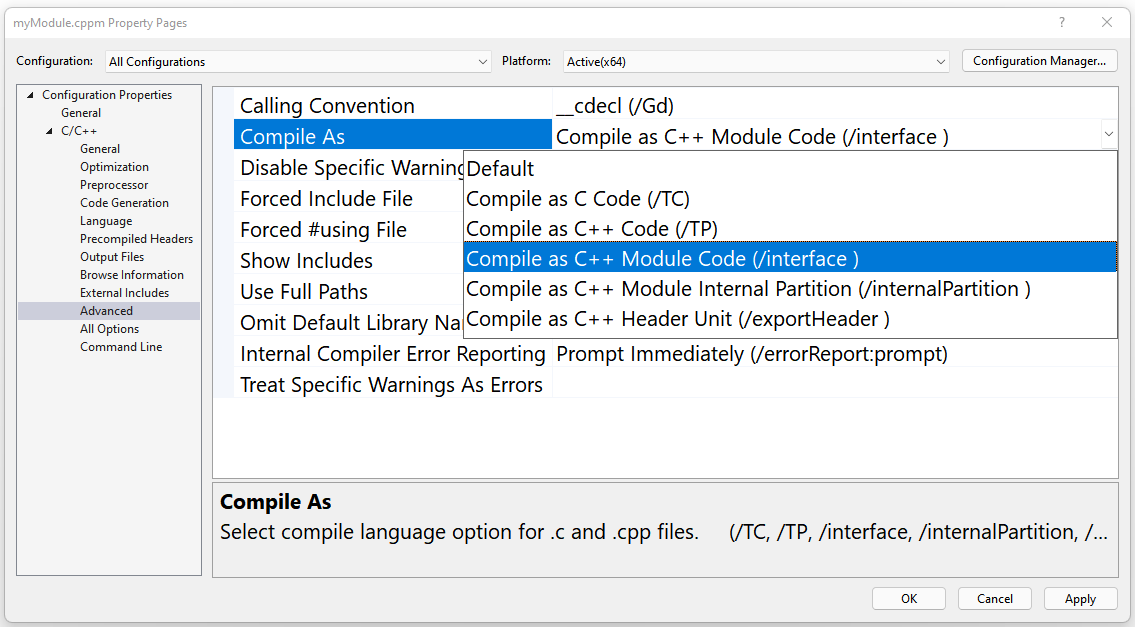Collapse the Configuration Properties tree node

click(x=31, y=94)
